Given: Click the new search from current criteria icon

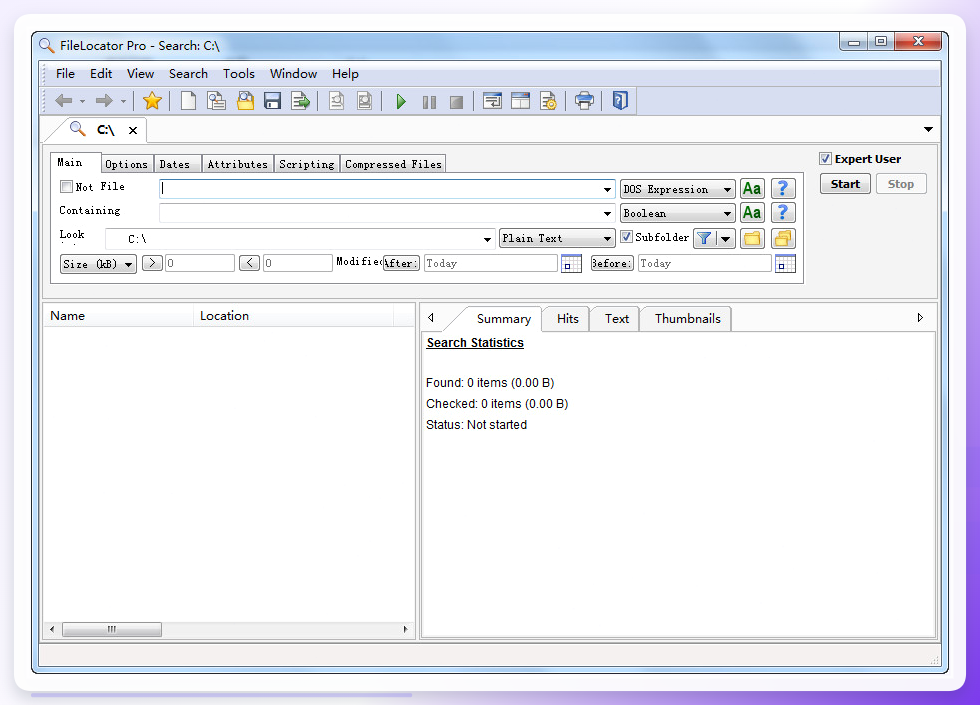Looking at the screenshot, I should pyautogui.click(x=216, y=101).
